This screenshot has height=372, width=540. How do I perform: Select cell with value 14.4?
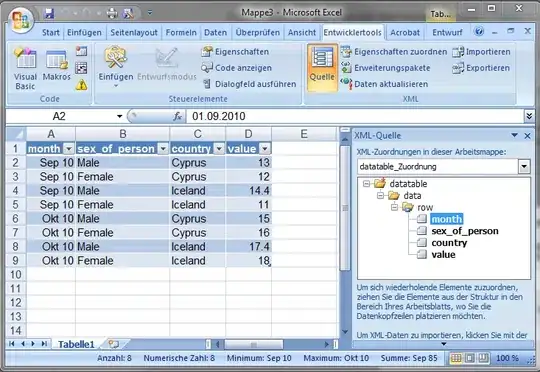click(249, 190)
